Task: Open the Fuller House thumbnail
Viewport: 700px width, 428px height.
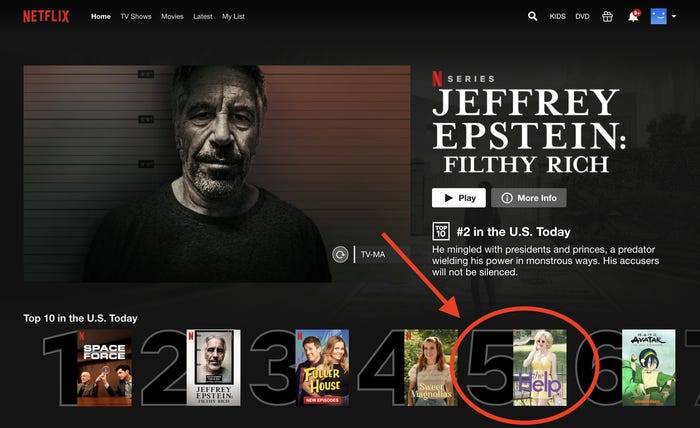Action: 322,368
